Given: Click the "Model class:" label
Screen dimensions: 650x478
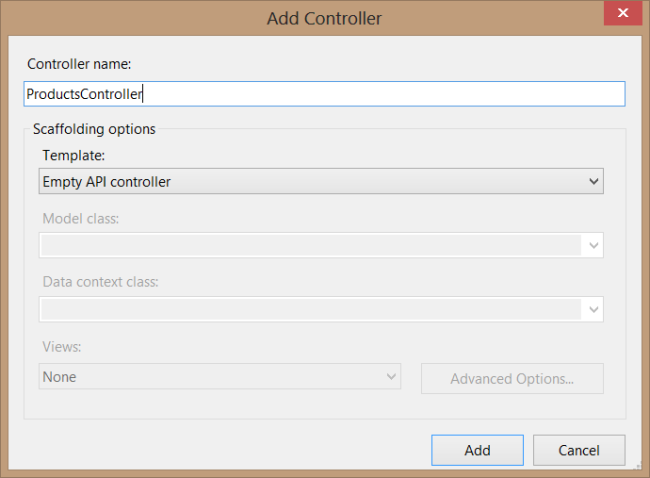Looking at the screenshot, I should pyautogui.click(x=81, y=218).
